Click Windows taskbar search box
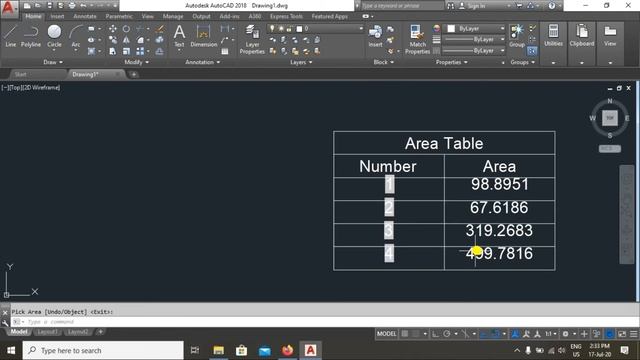 (x=103, y=350)
